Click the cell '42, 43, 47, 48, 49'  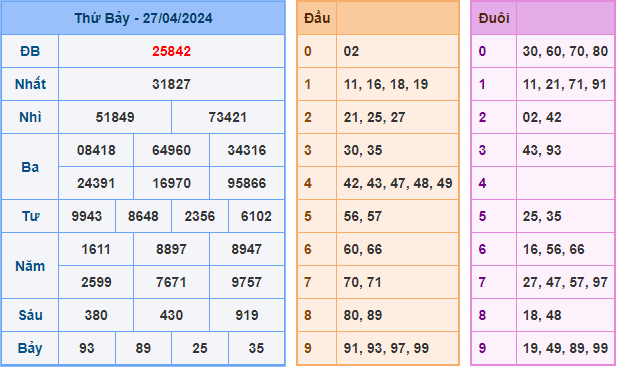[x=397, y=183]
